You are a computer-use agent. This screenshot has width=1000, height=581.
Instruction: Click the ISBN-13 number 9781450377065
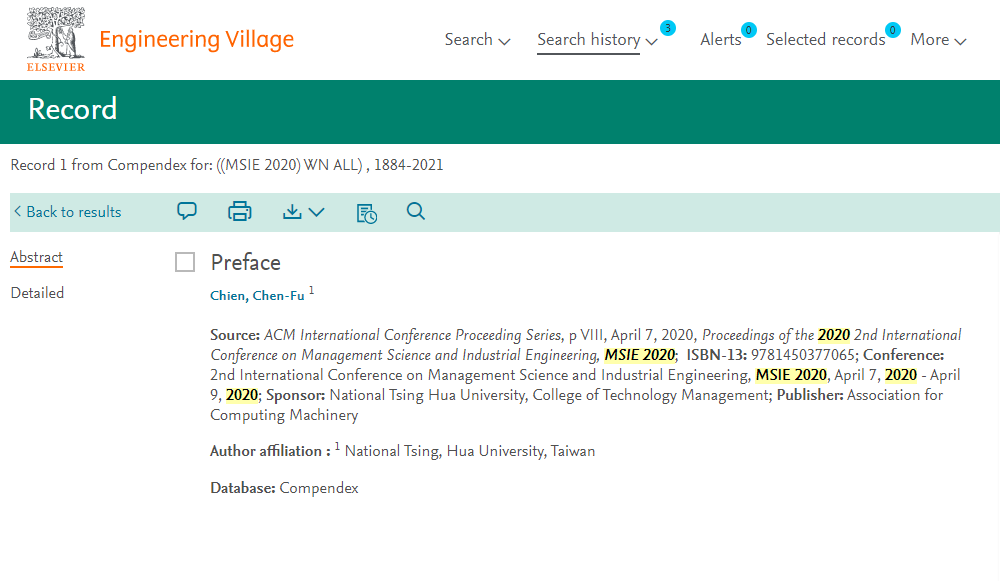802,355
